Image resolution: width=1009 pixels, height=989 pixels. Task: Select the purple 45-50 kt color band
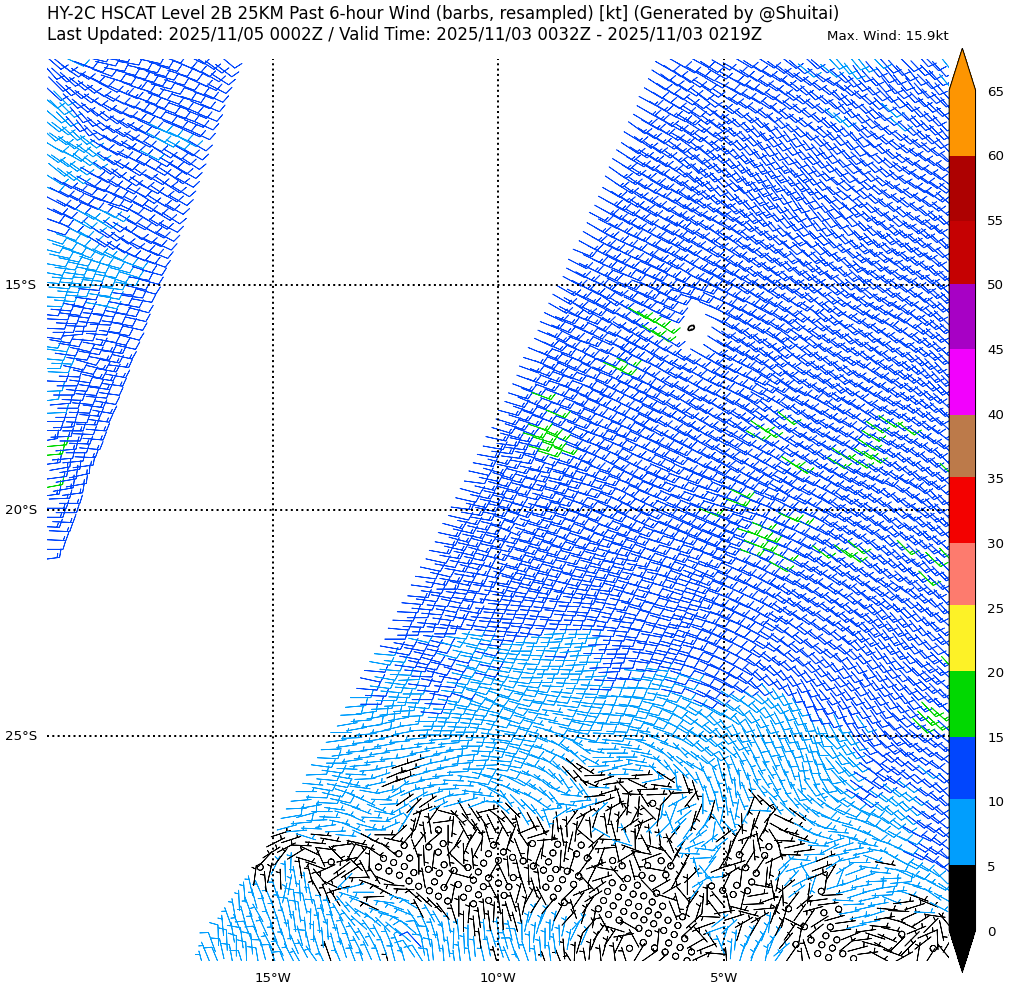(961, 317)
